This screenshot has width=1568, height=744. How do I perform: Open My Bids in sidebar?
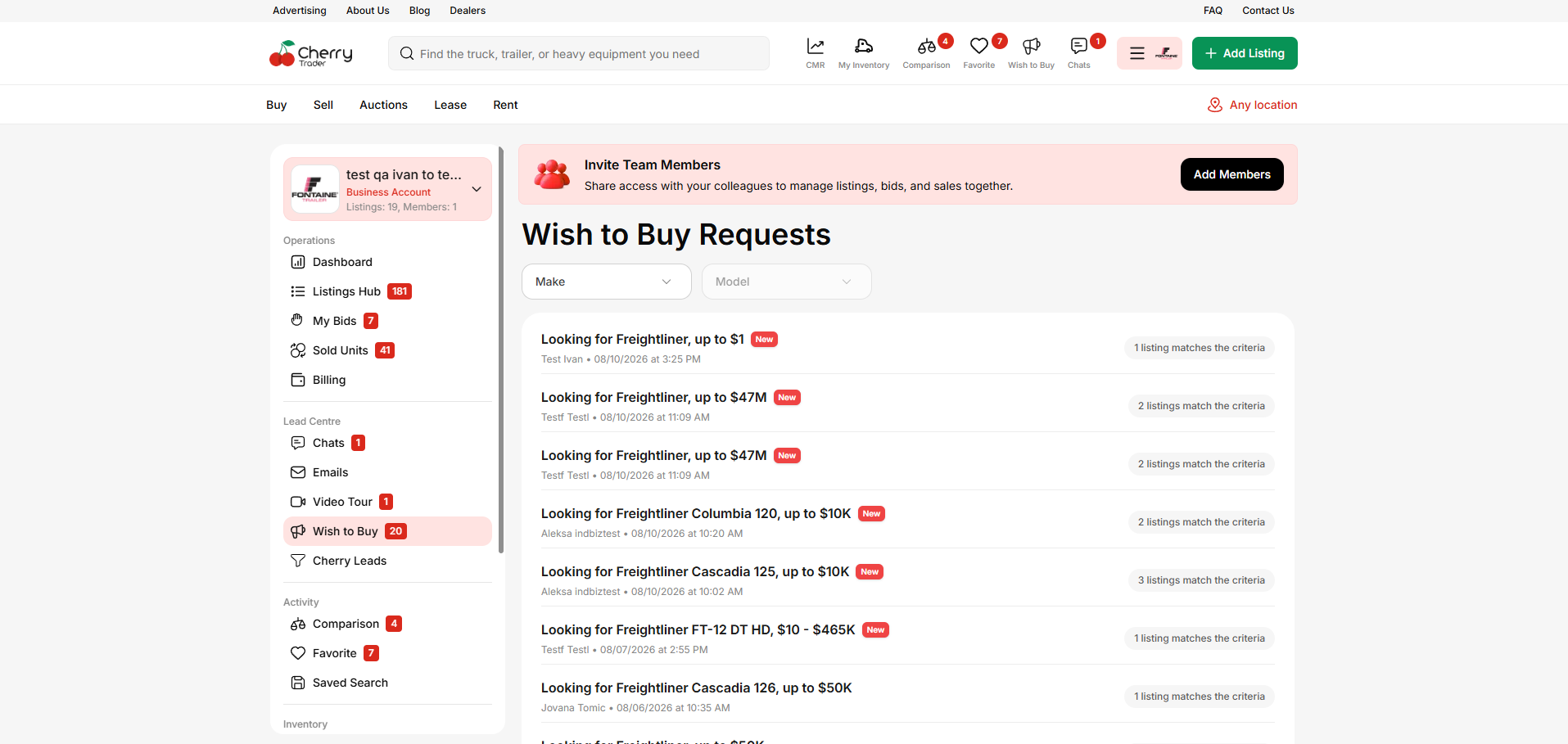tap(387, 321)
